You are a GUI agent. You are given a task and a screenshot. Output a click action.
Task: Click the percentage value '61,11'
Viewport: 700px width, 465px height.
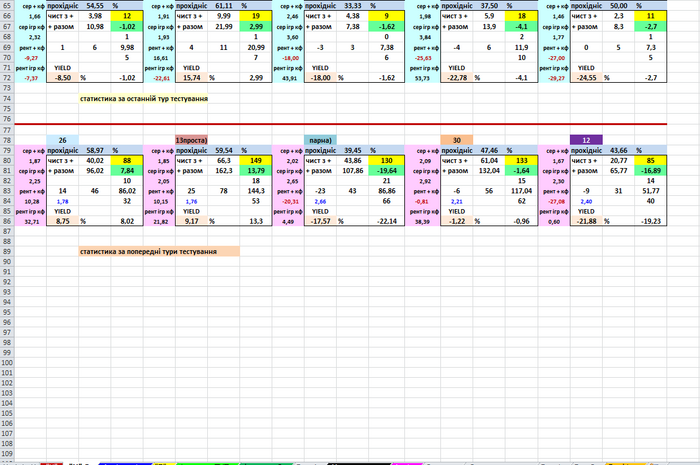[223, 6]
